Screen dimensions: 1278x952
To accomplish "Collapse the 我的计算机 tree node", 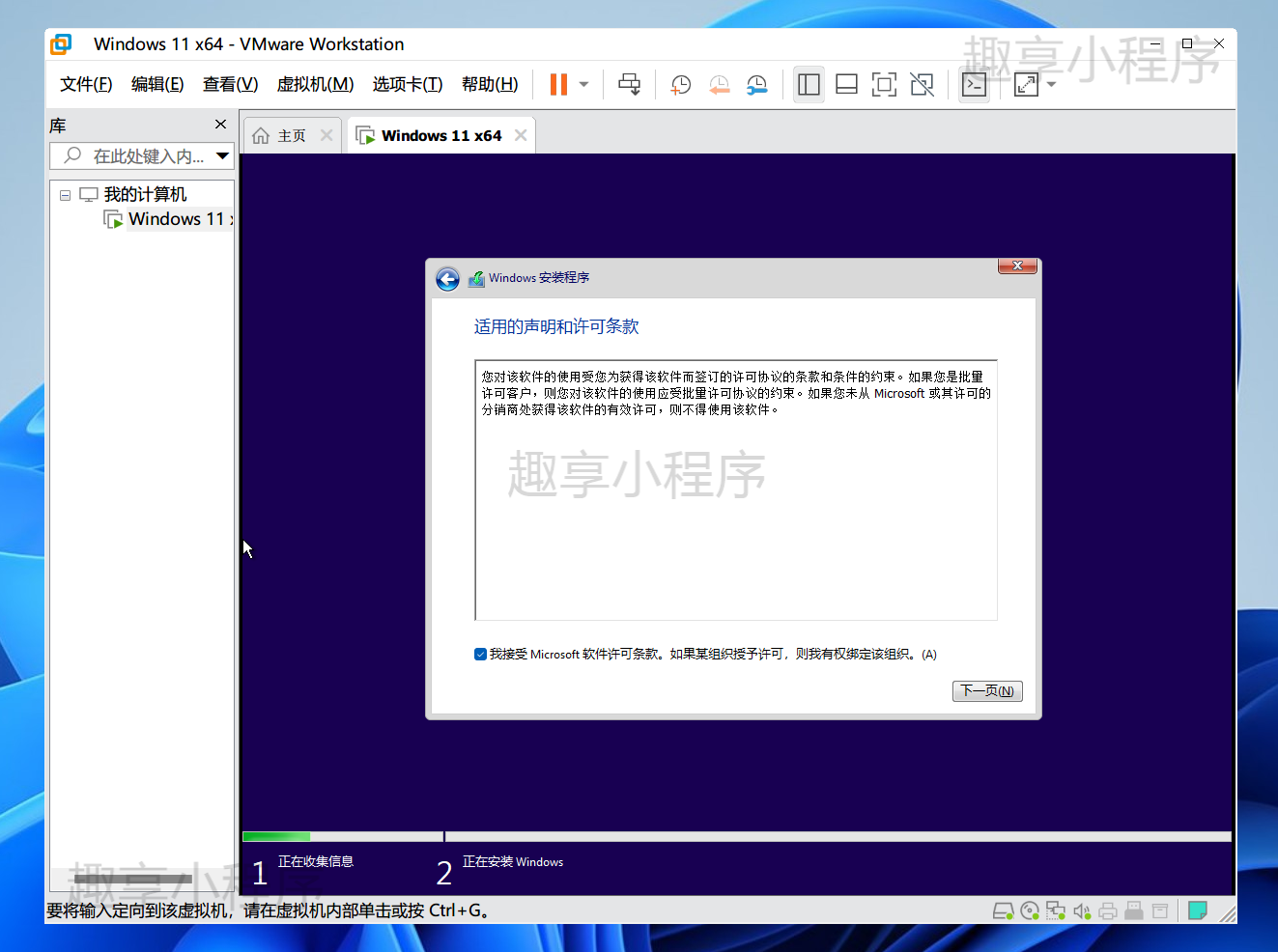I will click(x=65, y=195).
